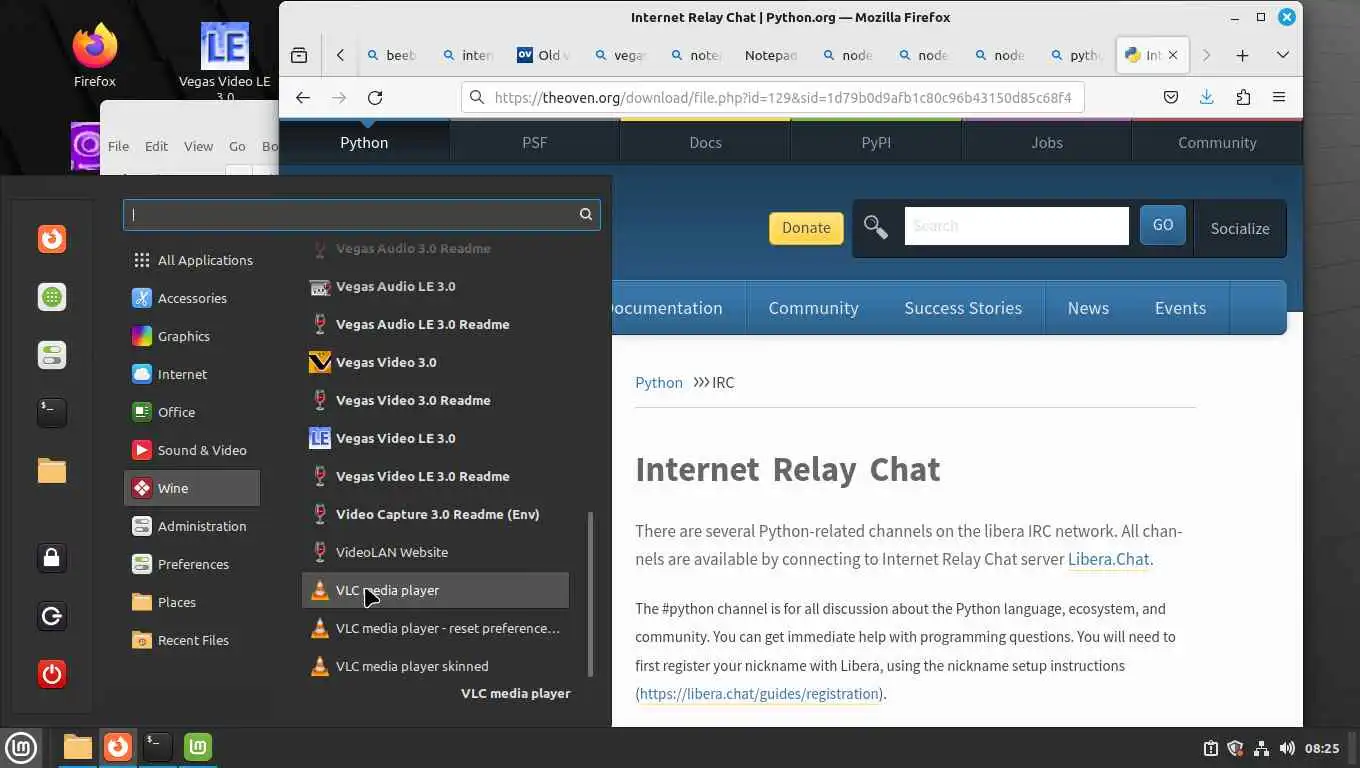Image resolution: width=1360 pixels, height=768 pixels.
Task: Follow the Libera.Chat link
Action: (1109, 559)
